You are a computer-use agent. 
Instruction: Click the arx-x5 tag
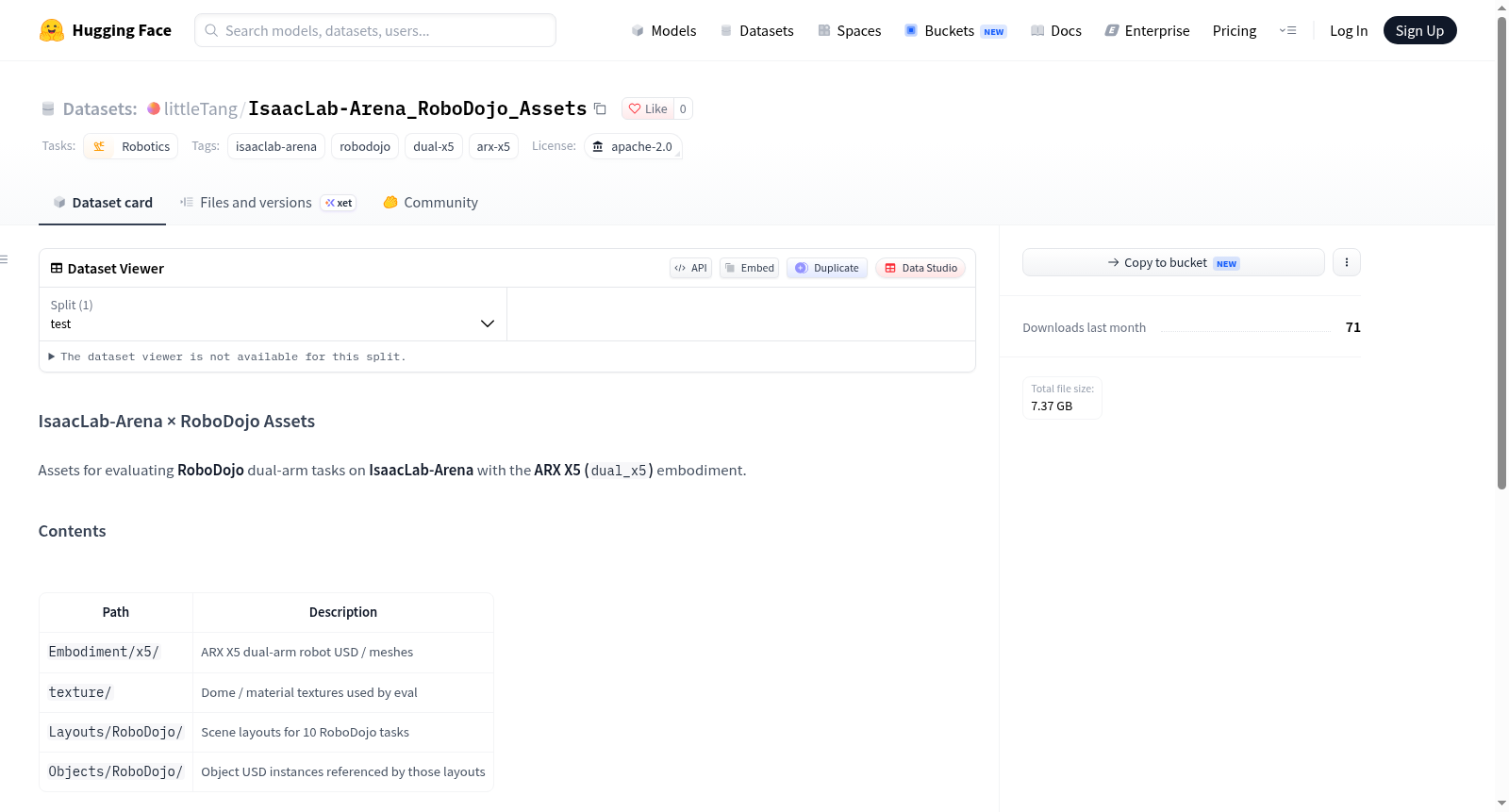(493, 146)
